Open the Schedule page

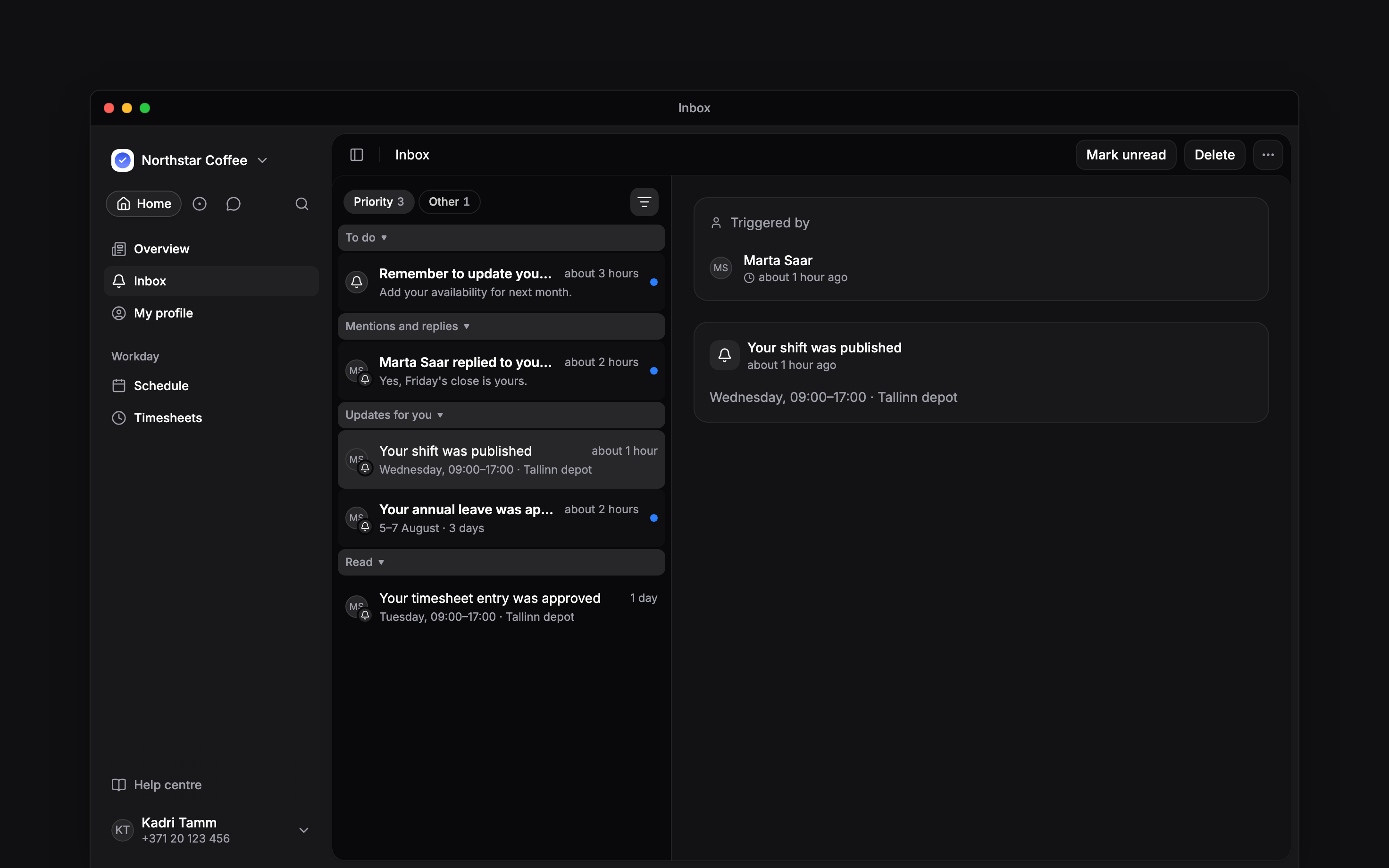(x=211, y=386)
